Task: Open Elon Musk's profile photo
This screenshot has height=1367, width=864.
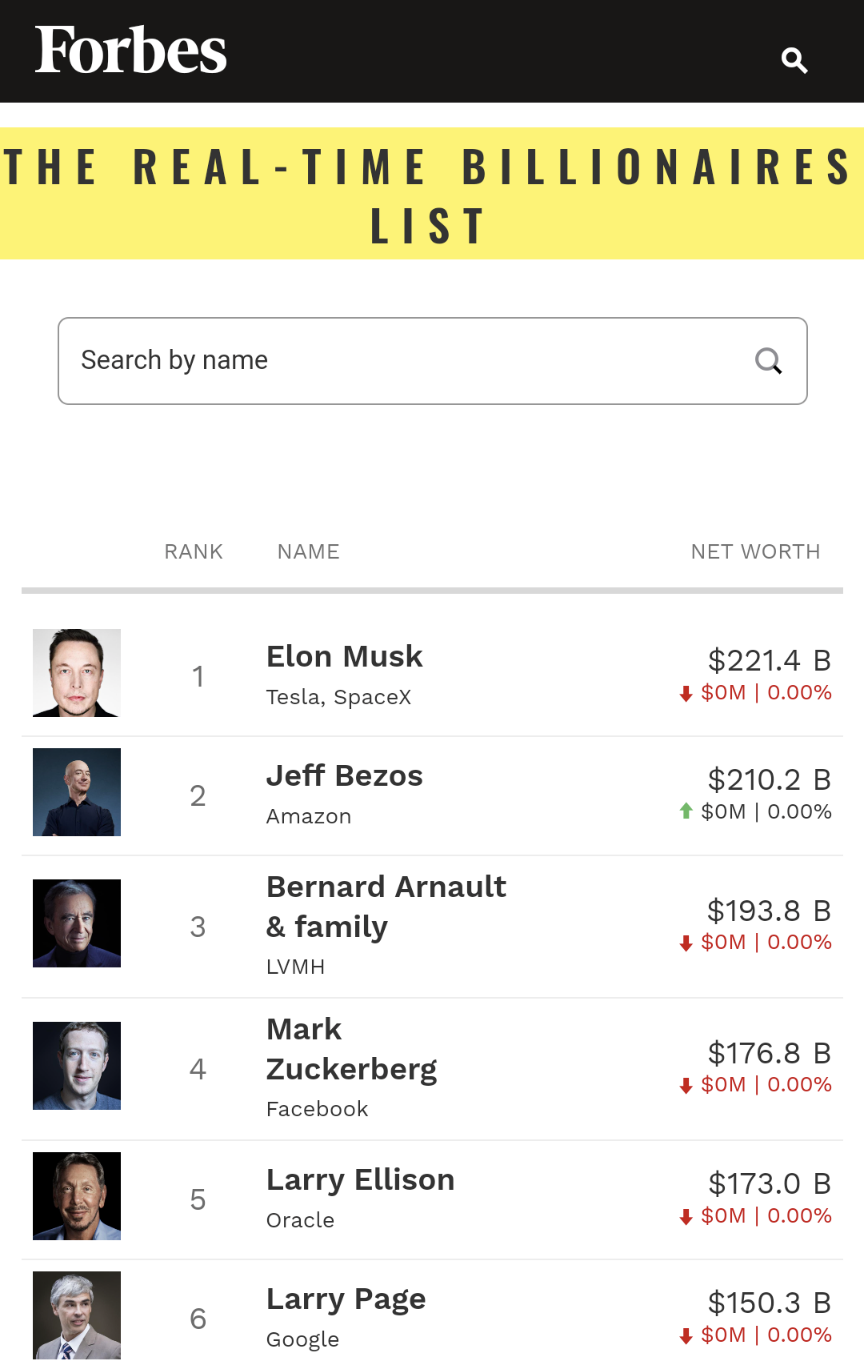Action: point(77,673)
